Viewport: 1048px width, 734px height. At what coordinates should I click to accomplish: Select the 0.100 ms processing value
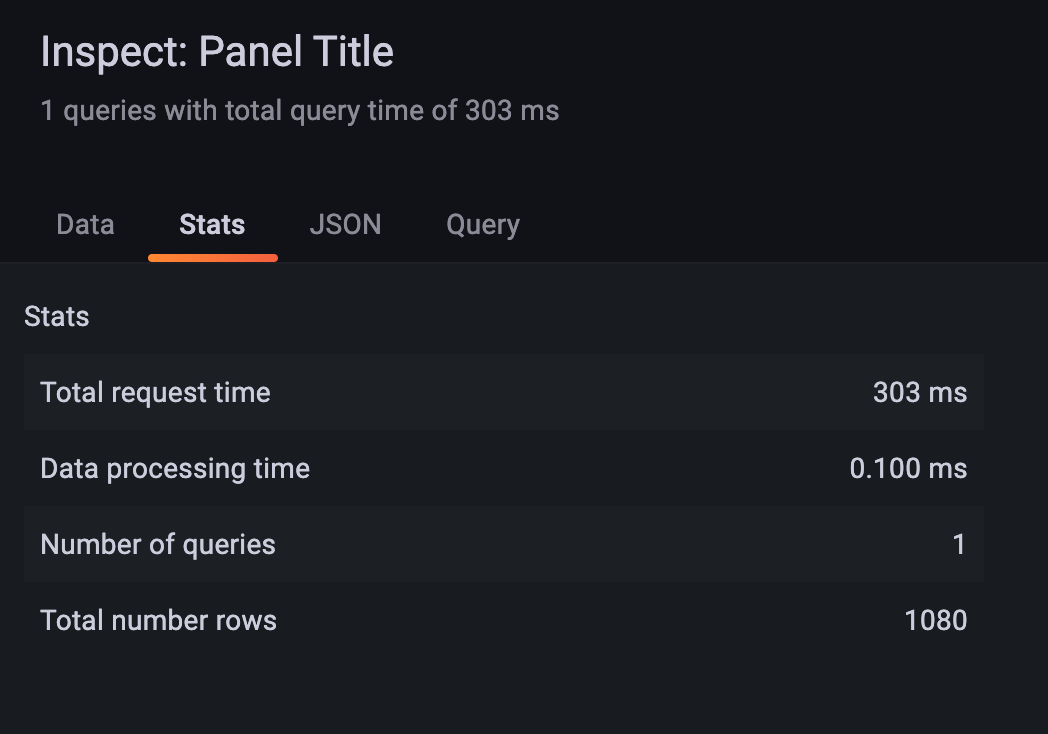908,468
